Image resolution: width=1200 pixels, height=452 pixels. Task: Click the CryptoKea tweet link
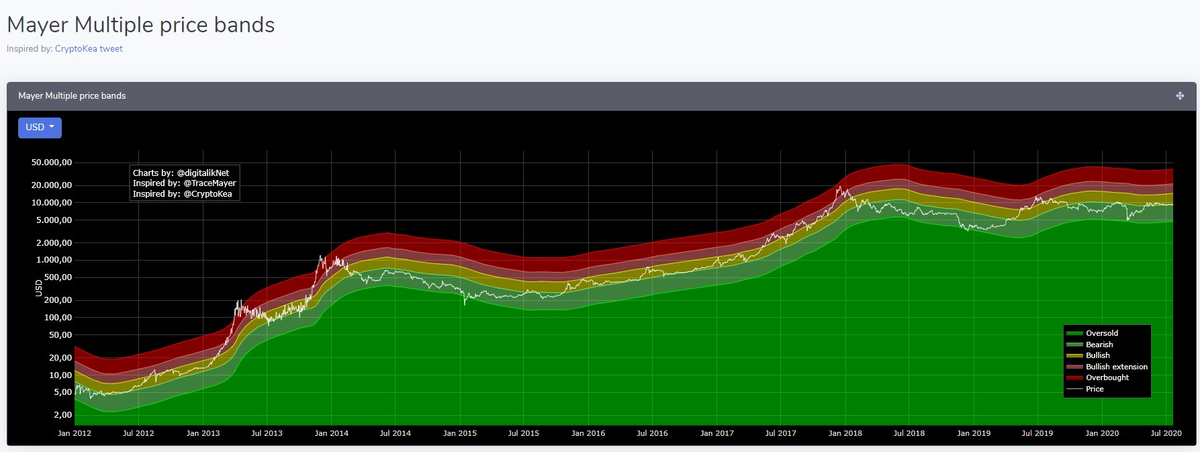click(x=89, y=48)
